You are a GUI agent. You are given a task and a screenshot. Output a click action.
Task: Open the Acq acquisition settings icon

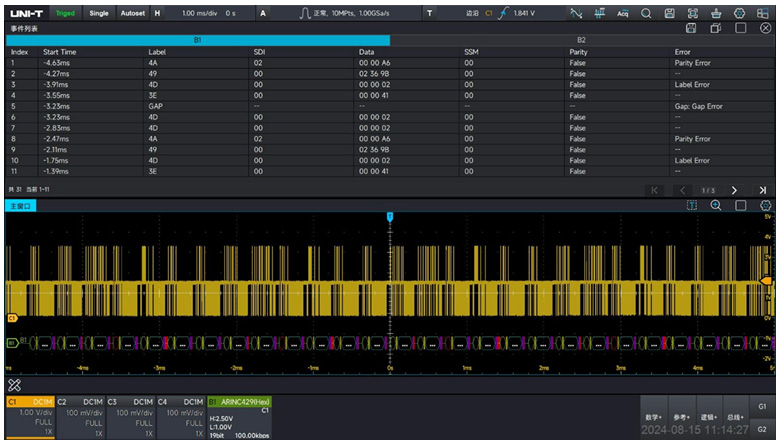point(623,13)
